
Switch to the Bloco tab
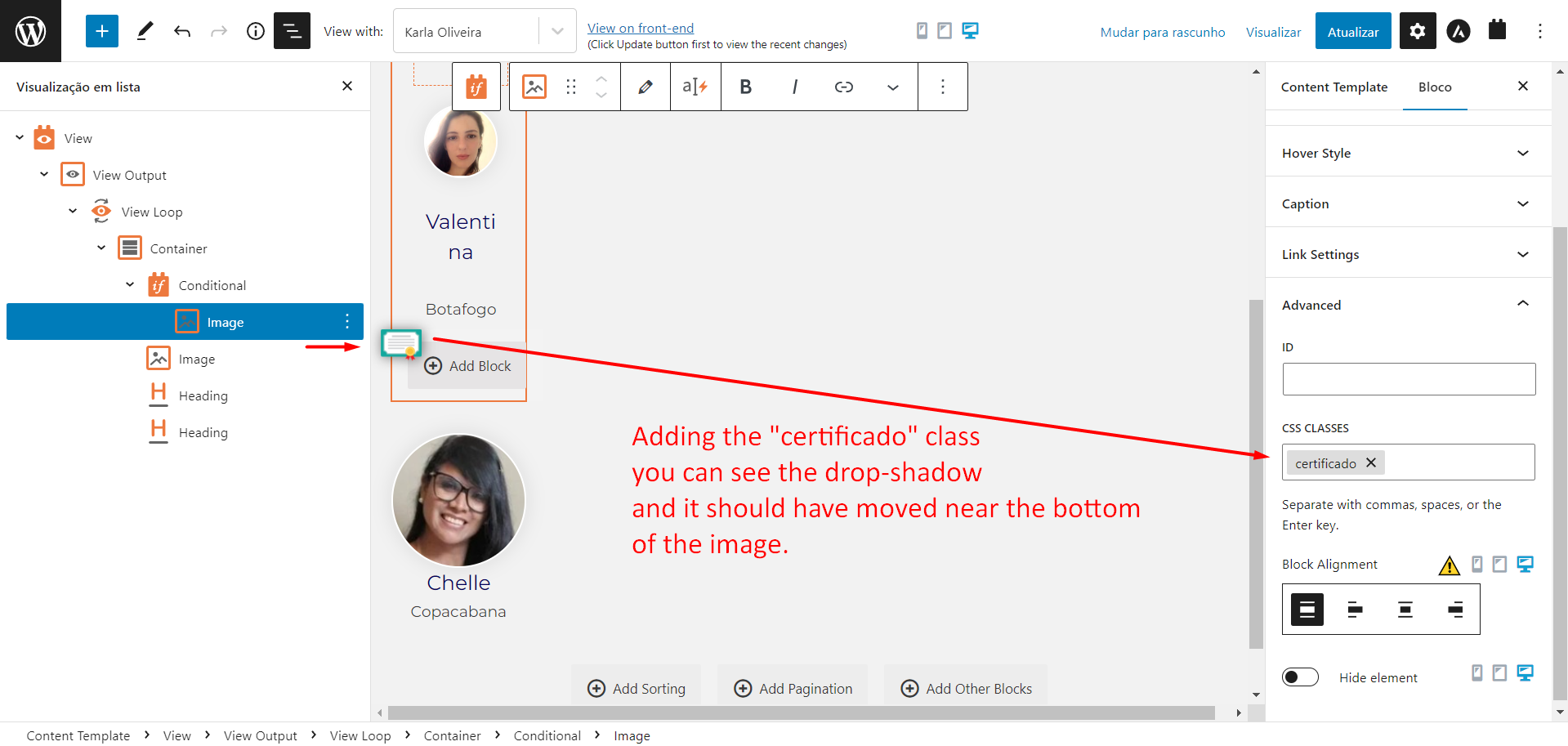point(1435,87)
